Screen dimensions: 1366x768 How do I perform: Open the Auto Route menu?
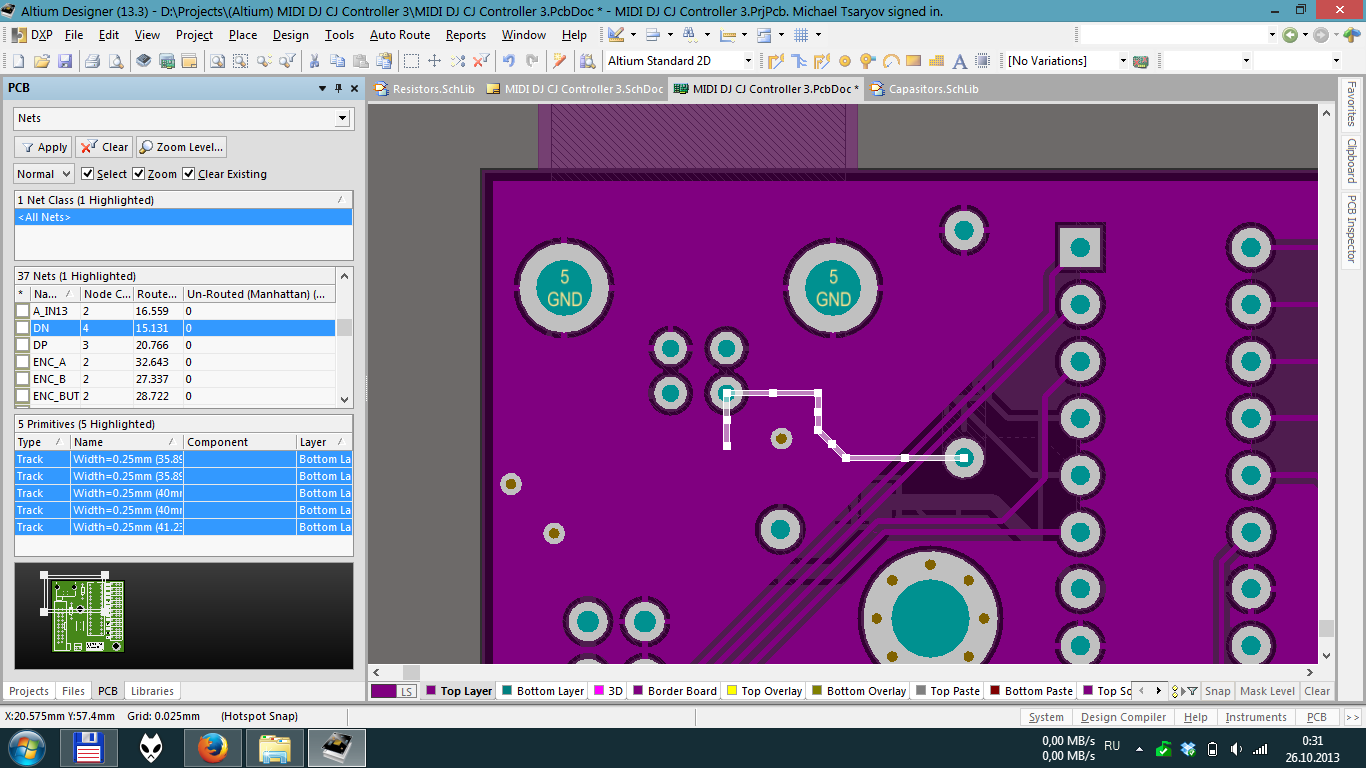399,35
